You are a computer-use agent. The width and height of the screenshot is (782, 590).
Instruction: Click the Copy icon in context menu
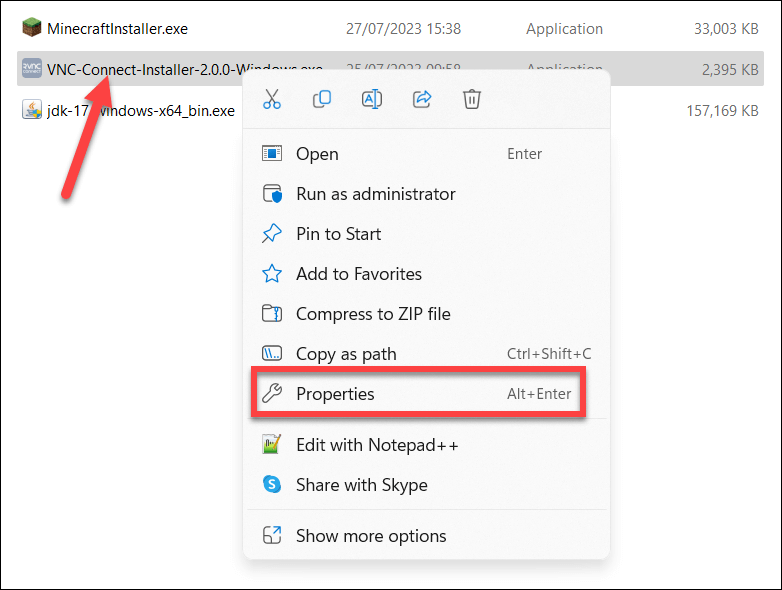[321, 99]
